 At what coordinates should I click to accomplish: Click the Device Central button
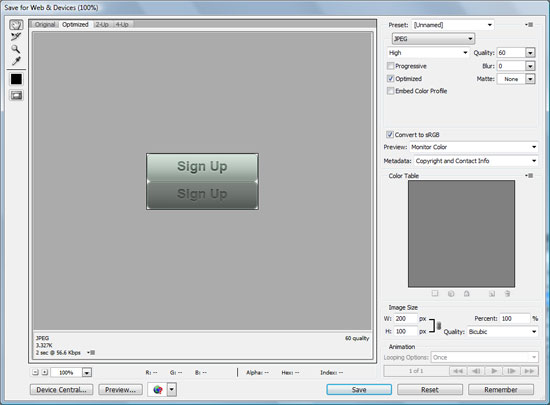pos(61,390)
